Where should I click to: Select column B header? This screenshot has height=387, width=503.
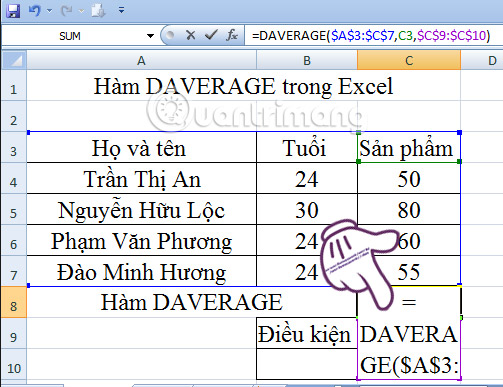click(307, 60)
